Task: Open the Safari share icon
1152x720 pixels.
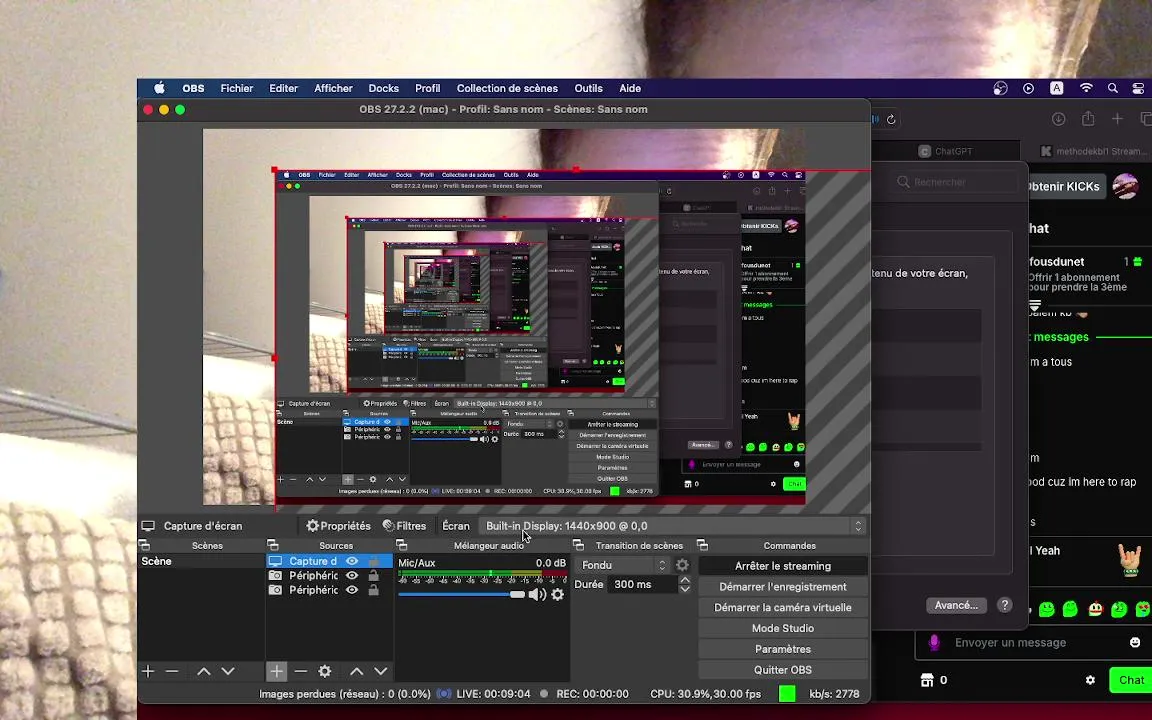Action: point(1088,119)
